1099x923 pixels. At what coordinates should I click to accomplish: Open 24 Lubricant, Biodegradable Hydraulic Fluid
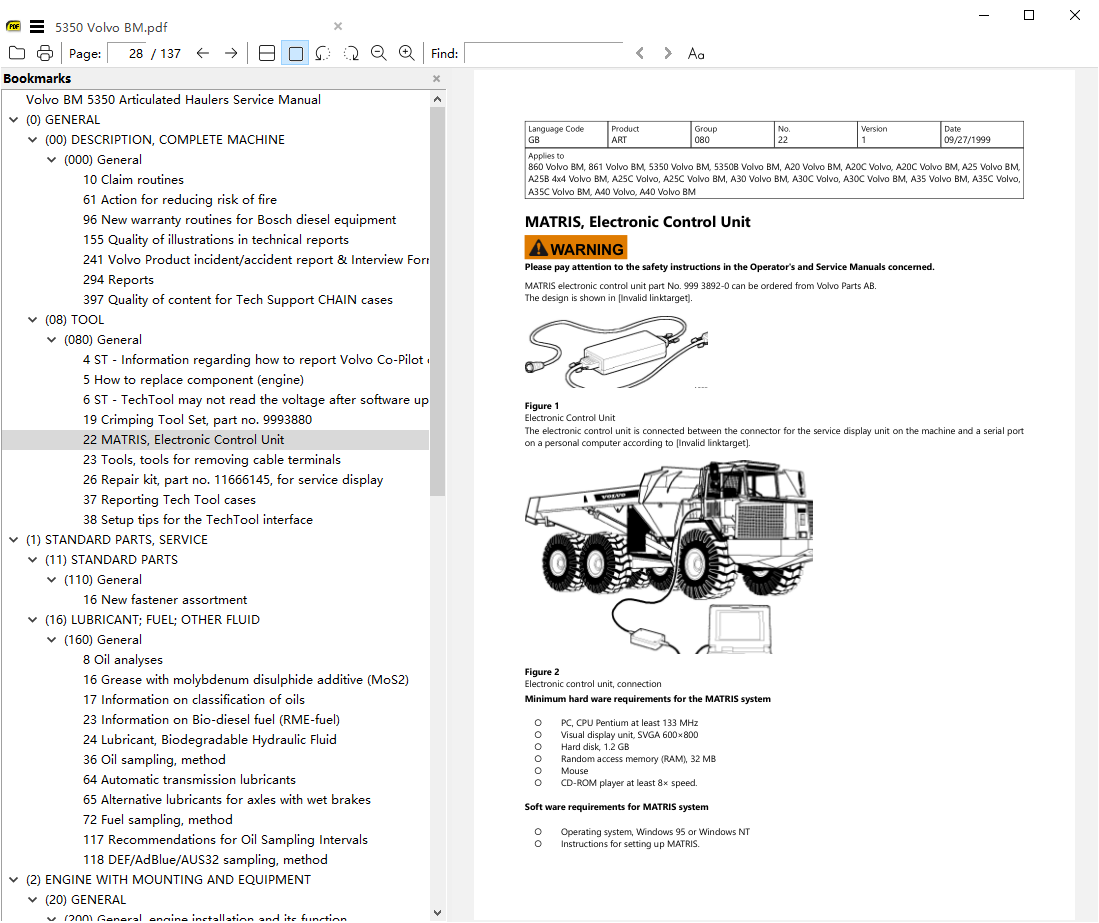(210, 739)
